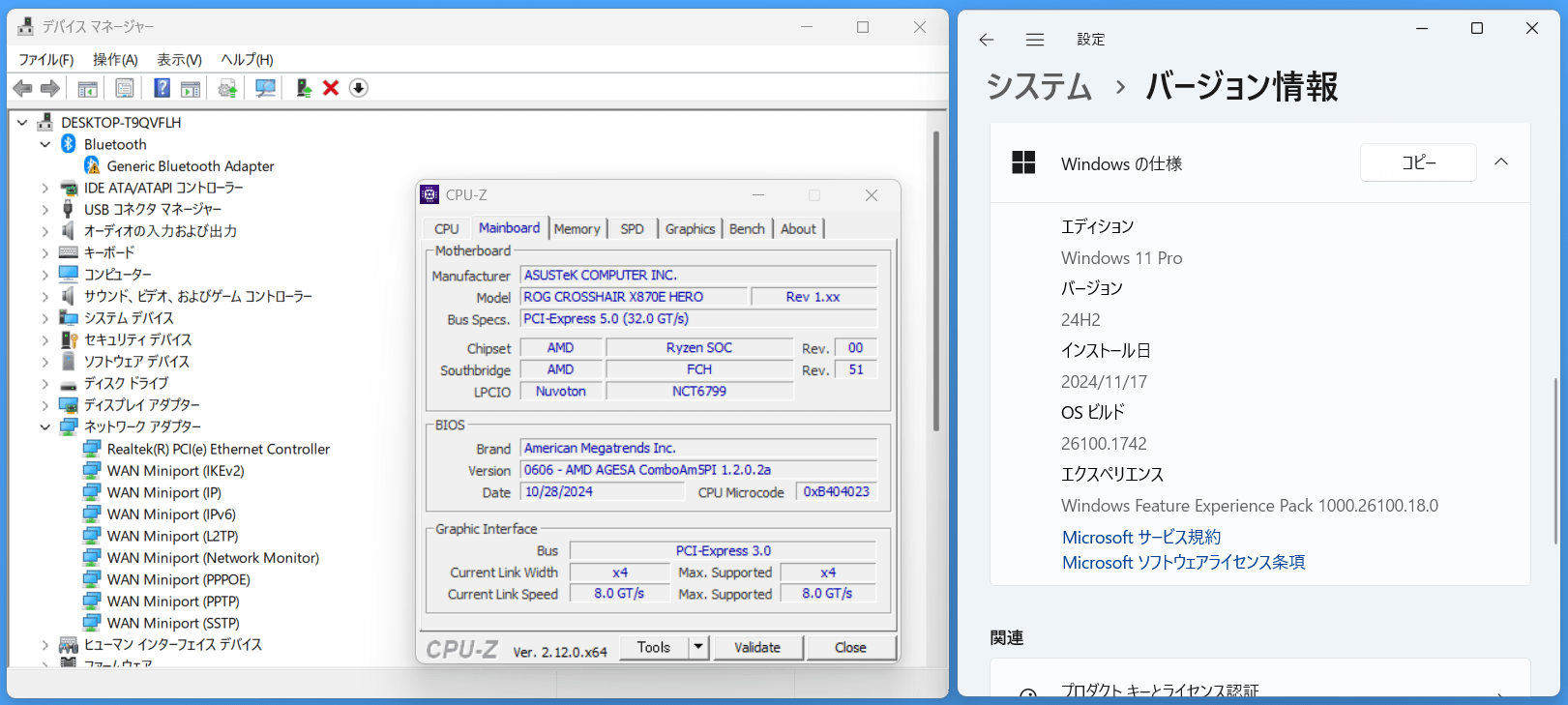
Task: Switch to Memory tab in CPU-Z
Action: pyautogui.click(x=577, y=229)
